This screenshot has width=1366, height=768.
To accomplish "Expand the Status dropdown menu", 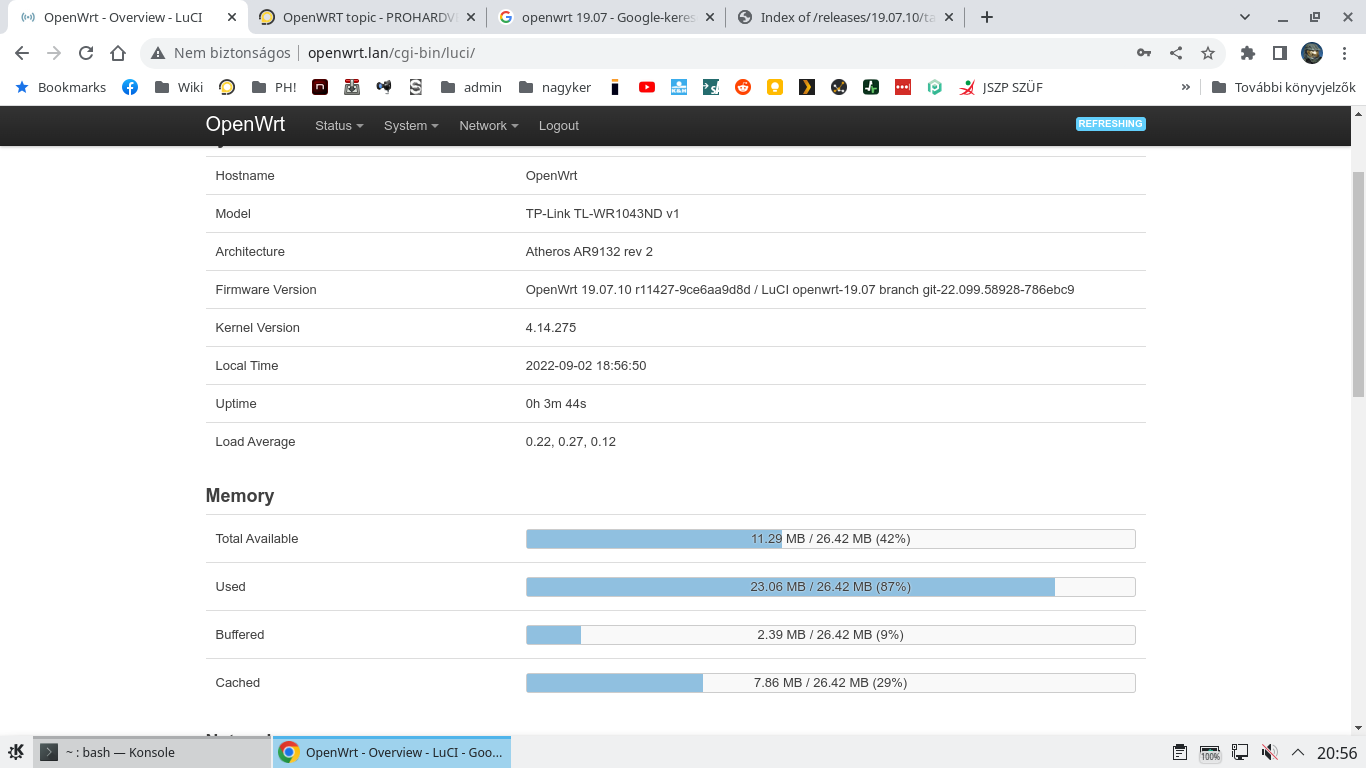I will (339, 125).
